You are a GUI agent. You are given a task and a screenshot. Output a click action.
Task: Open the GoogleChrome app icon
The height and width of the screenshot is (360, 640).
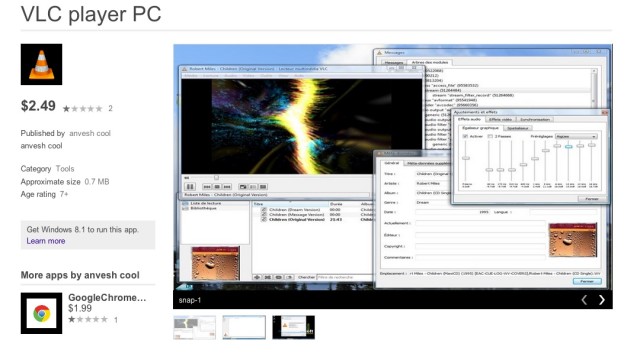(41, 313)
